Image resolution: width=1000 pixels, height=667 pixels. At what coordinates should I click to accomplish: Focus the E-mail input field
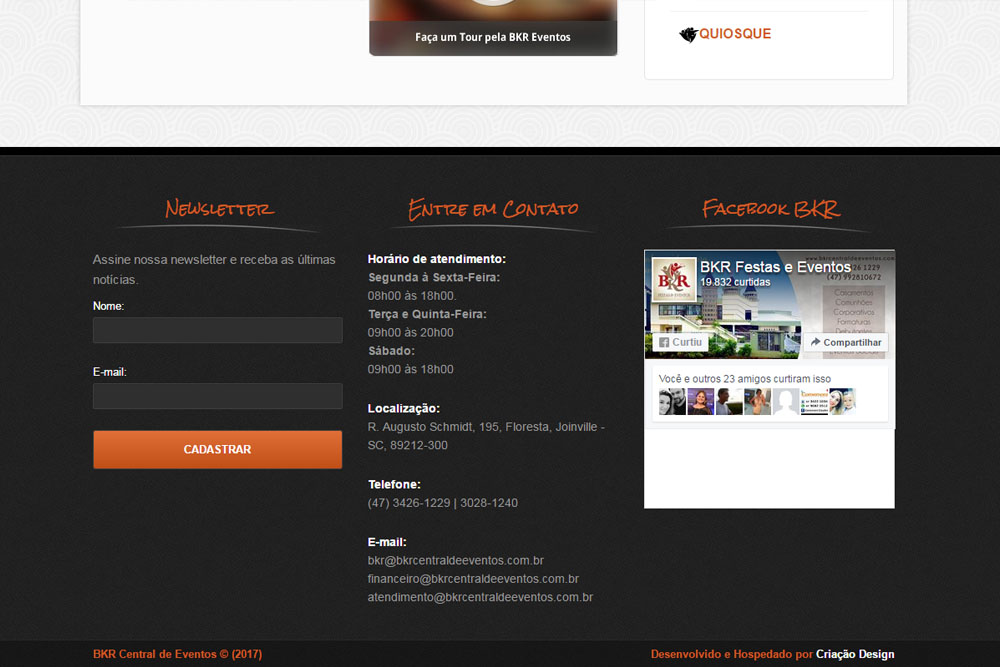(x=217, y=396)
